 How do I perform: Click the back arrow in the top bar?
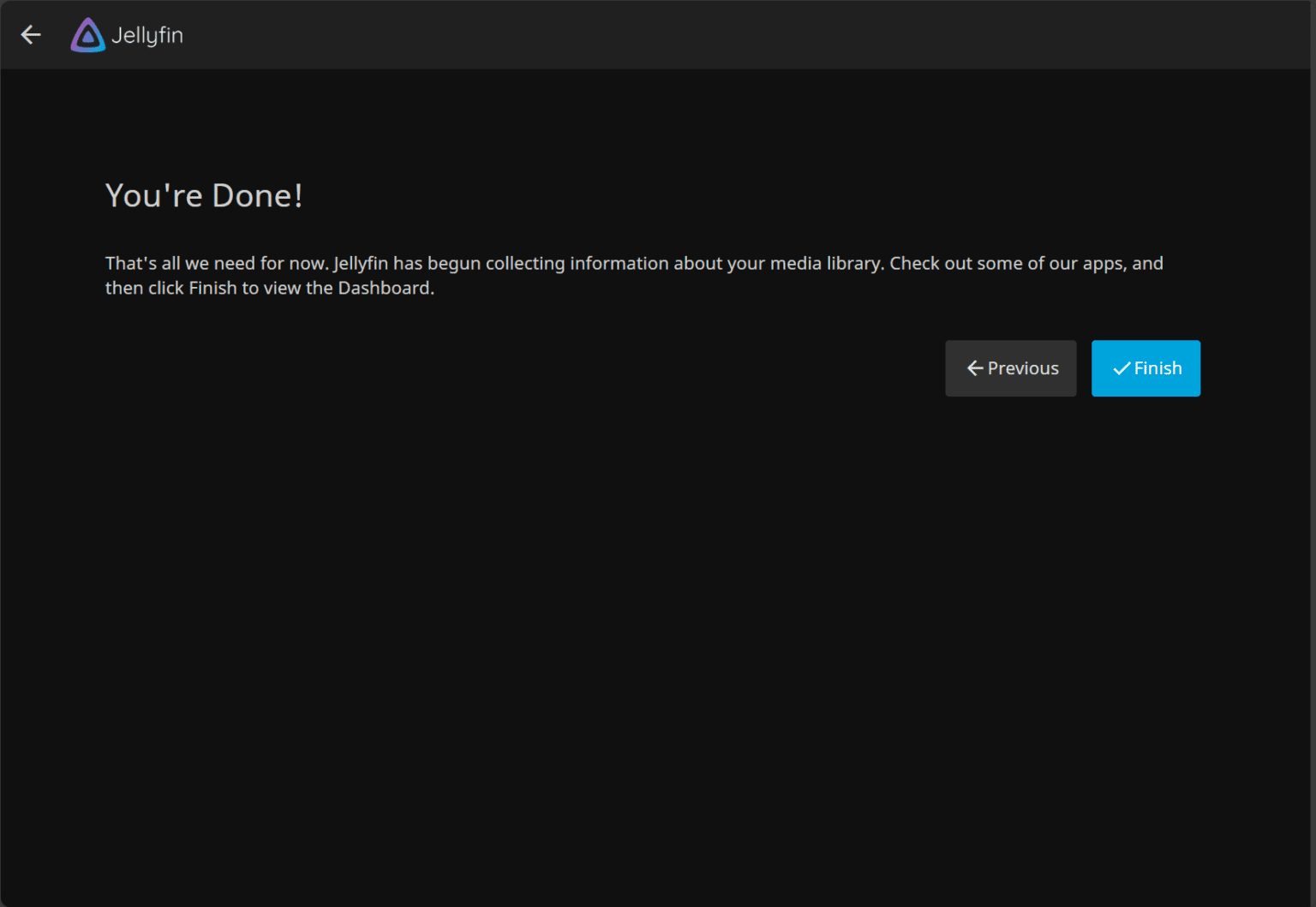pyautogui.click(x=31, y=34)
